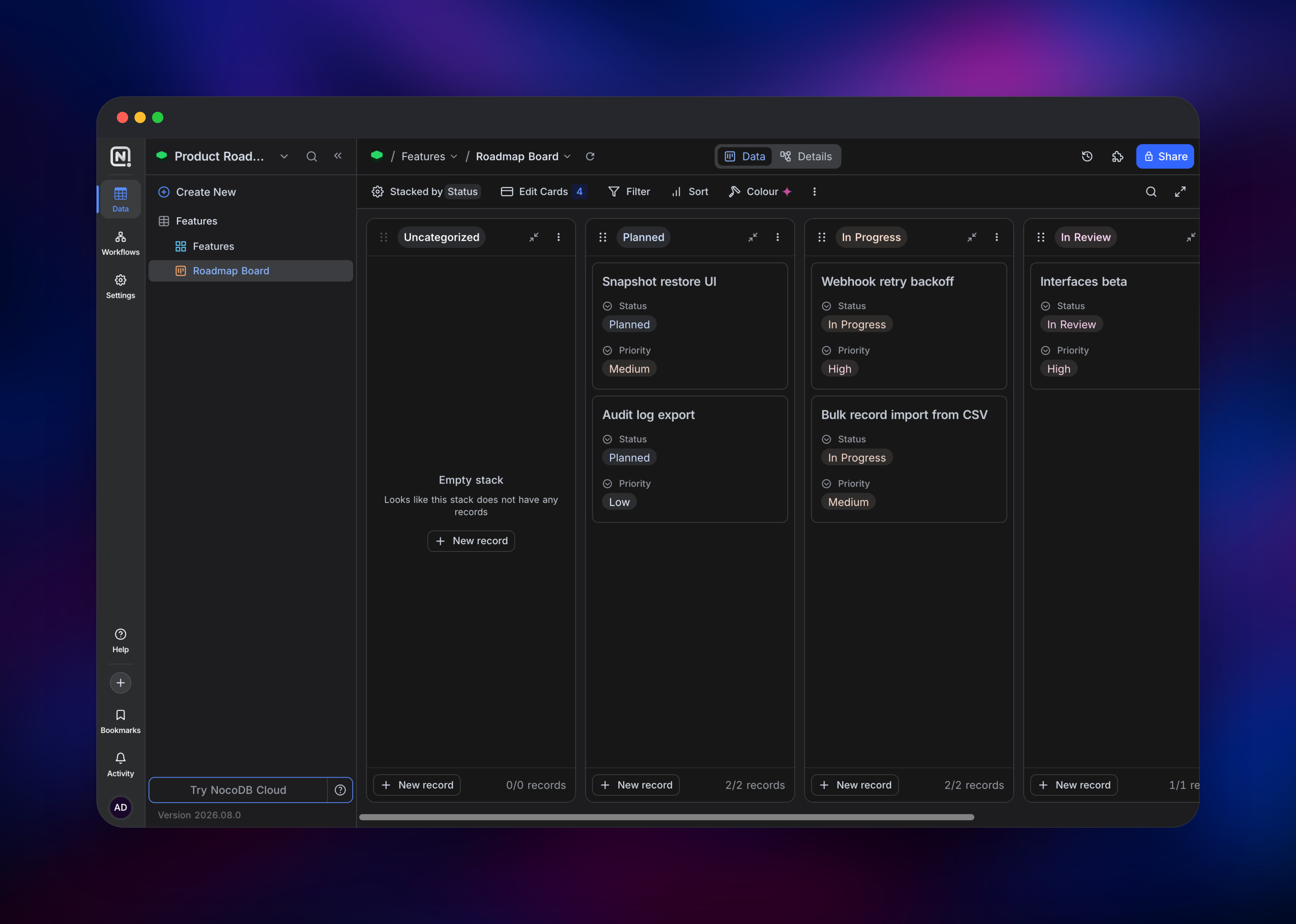Grab the In Review stack drag handle
This screenshot has width=1296, height=924.
(x=1041, y=237)
